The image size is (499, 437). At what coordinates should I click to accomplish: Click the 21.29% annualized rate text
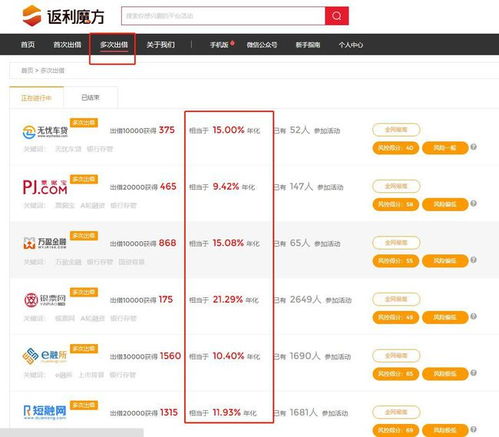coord(228,299)
